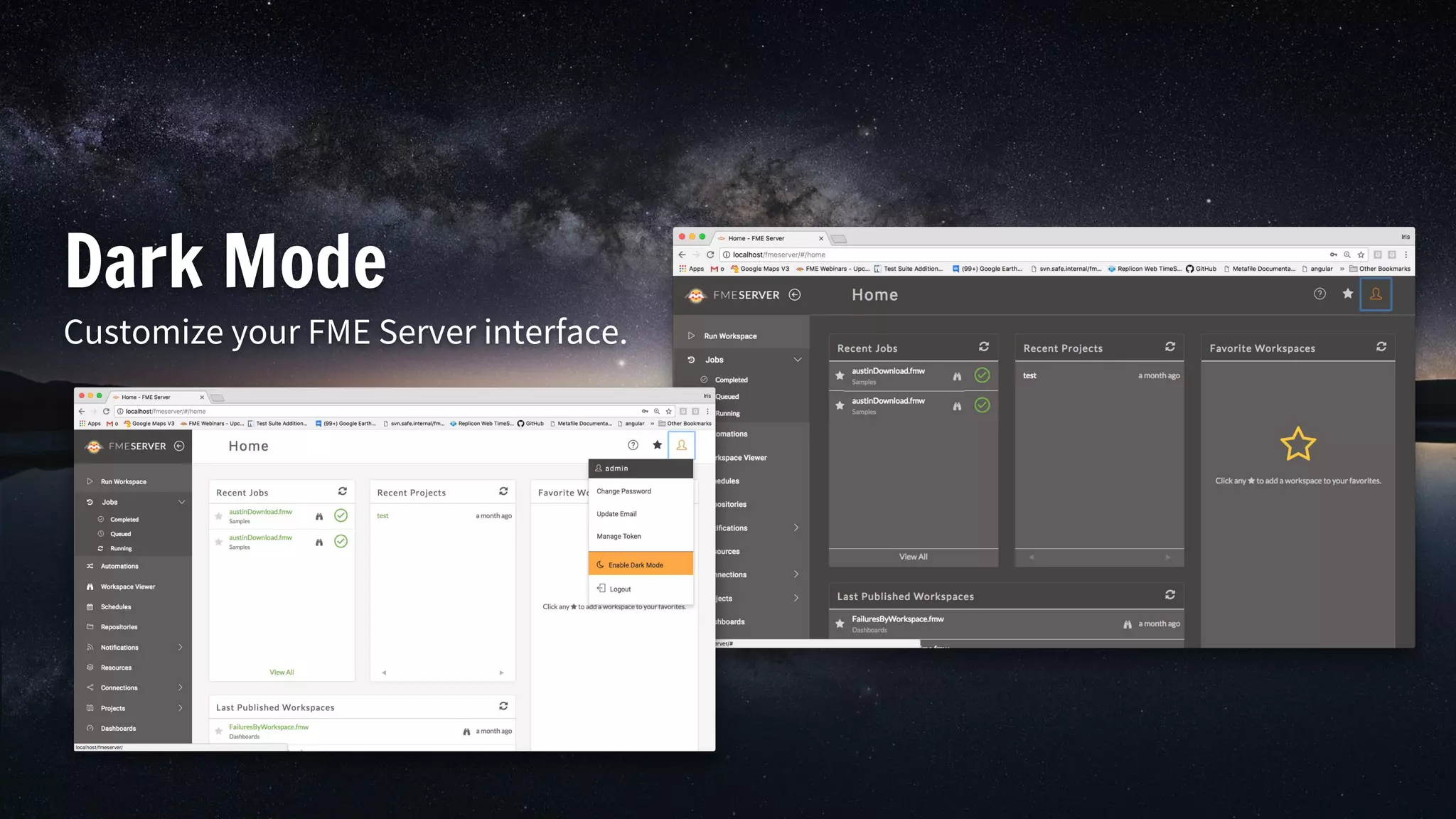Open Dashboards in light window sidebar

(118, 728)
